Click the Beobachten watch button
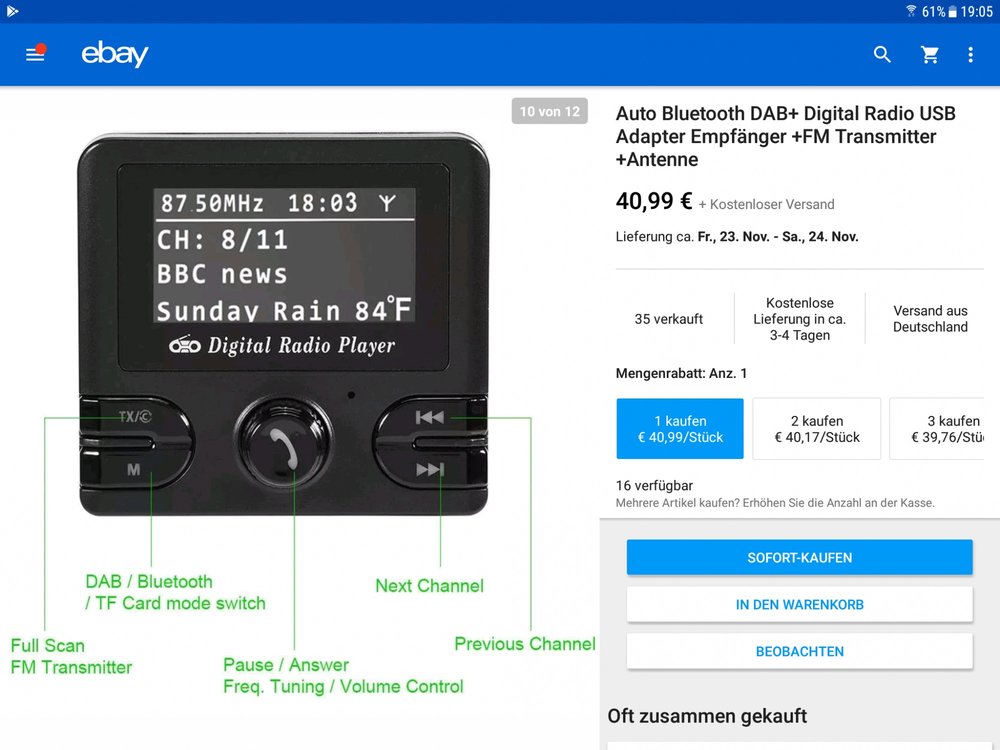1000x750 pixels. (x=799, y=651)
